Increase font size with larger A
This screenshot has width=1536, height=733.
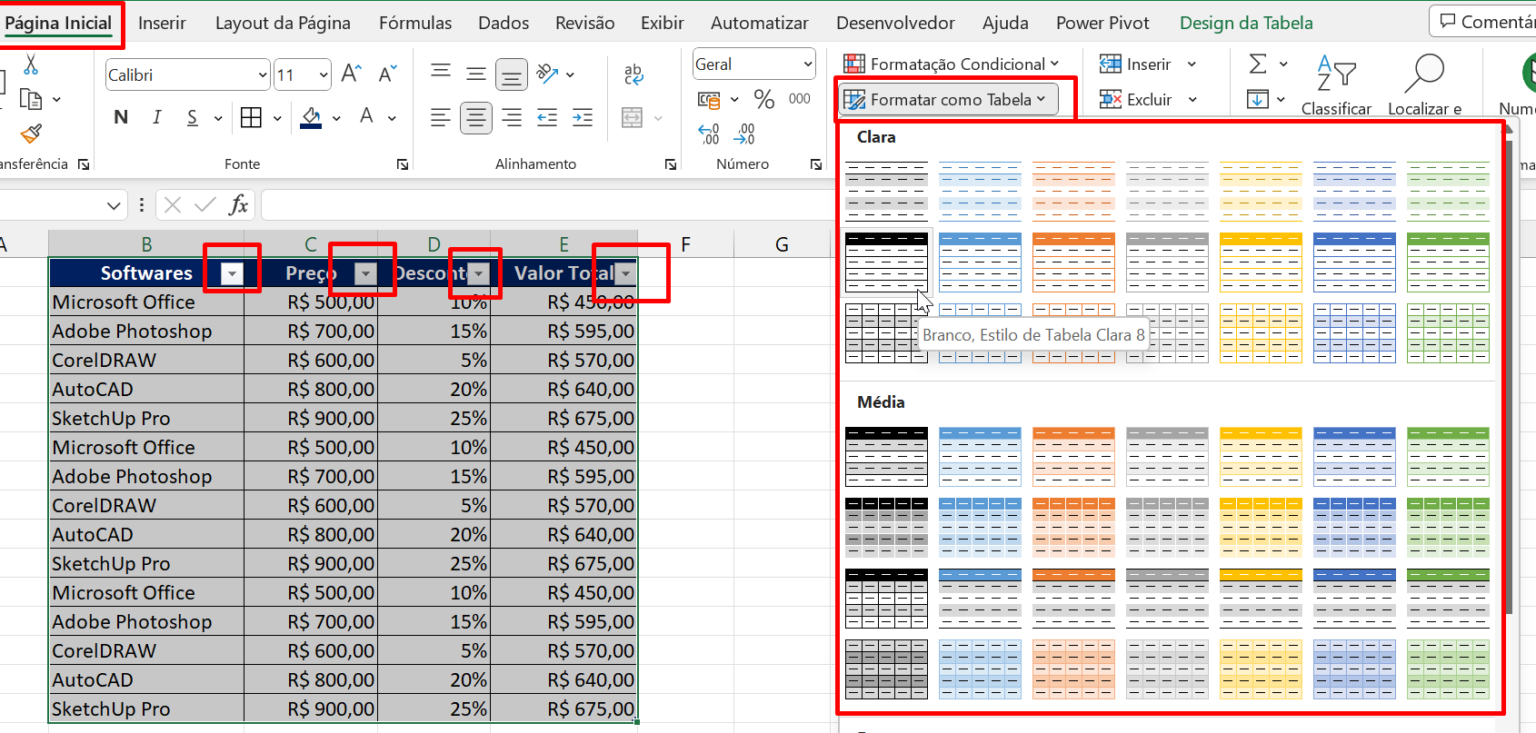click(x=351, y=73)
